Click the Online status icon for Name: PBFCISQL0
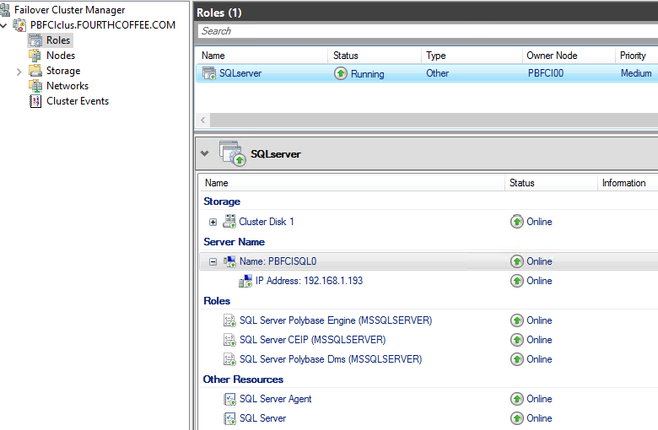658x430 pixels. pyautogui.click(x=517, y=261)
